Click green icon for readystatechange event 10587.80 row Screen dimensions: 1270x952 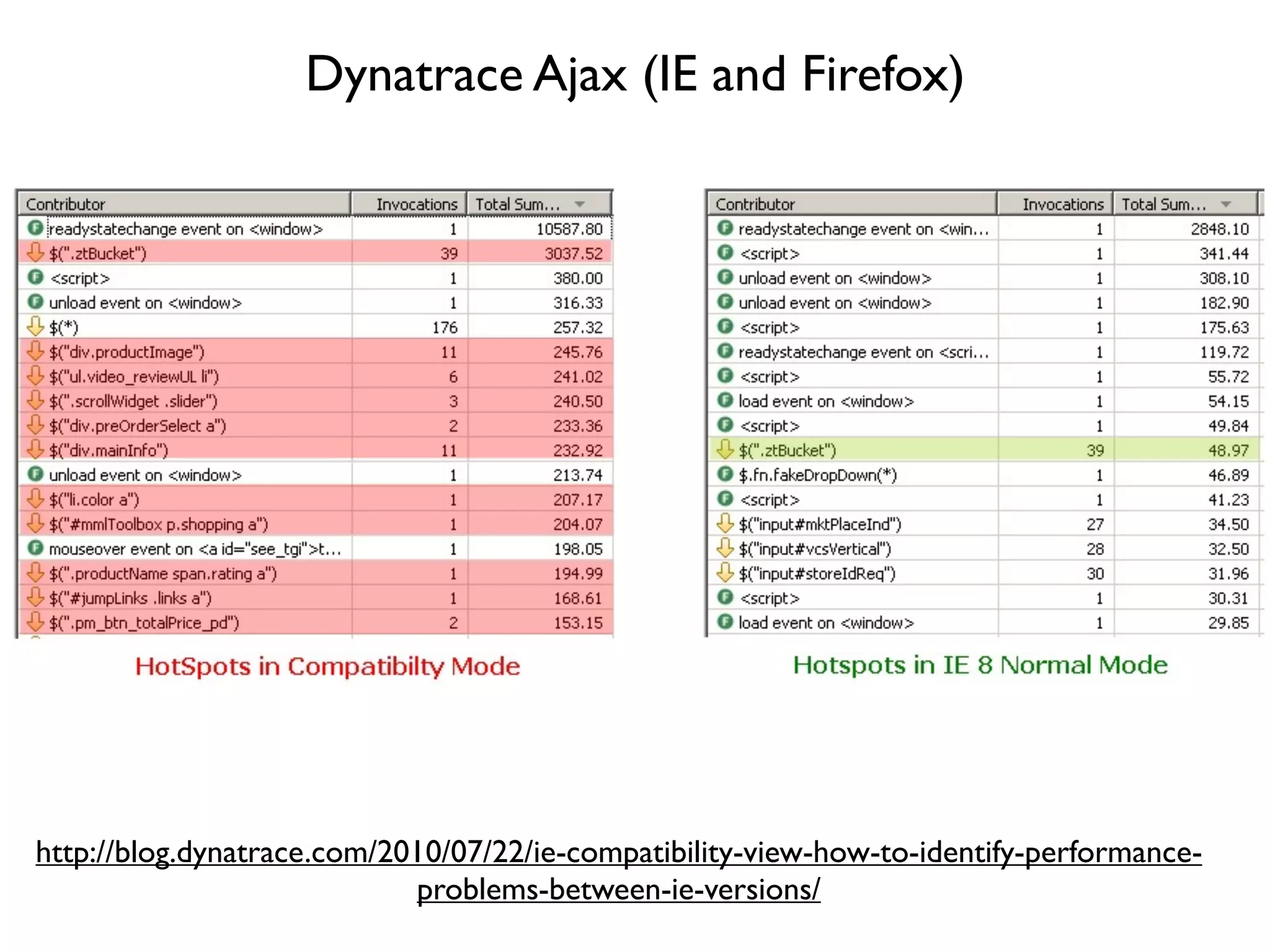pos(35,228)
